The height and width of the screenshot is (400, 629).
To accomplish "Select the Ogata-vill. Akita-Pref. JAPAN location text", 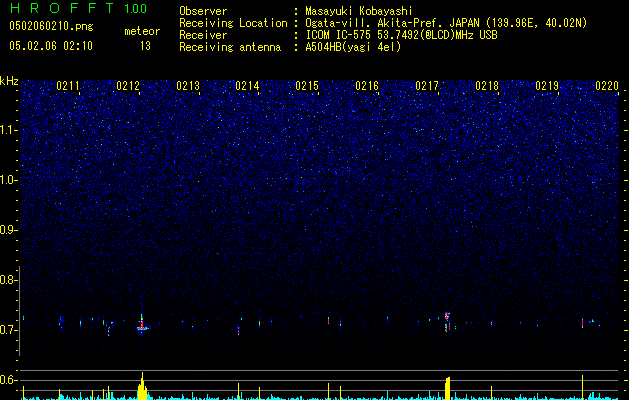I will [x=446, y=23].
